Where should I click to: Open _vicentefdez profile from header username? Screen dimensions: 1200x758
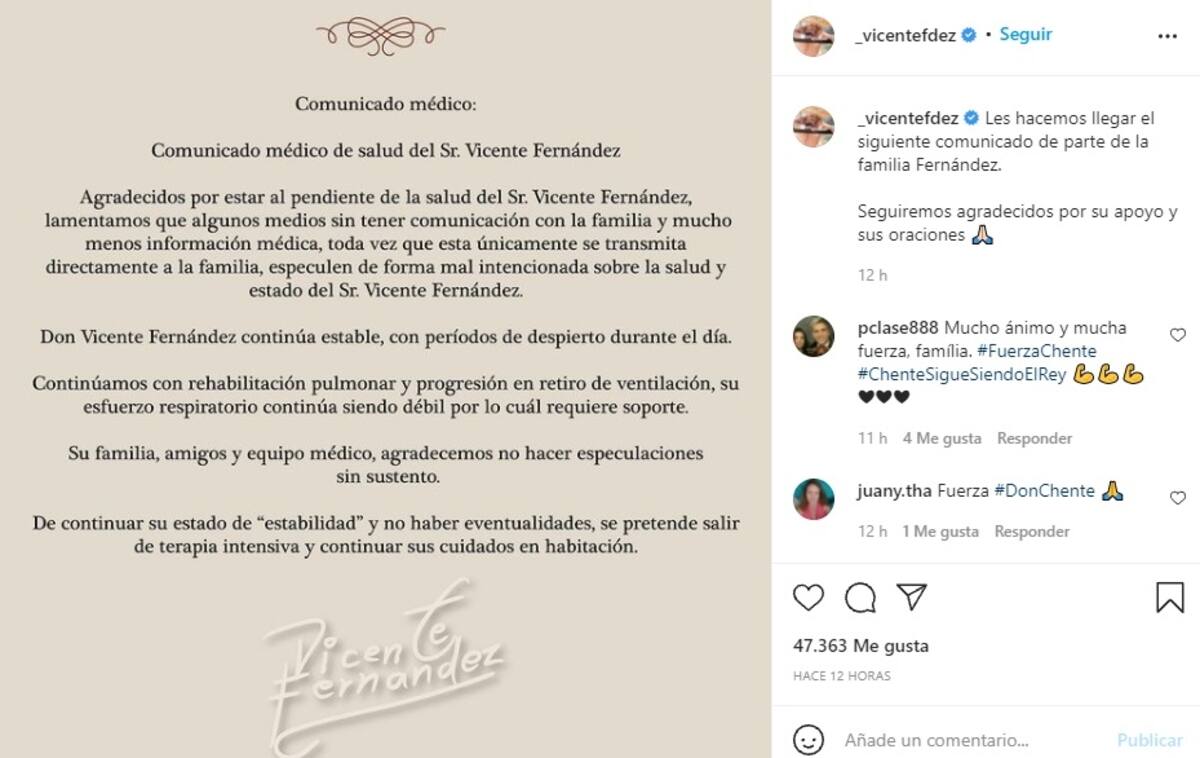tap(907, 35)
